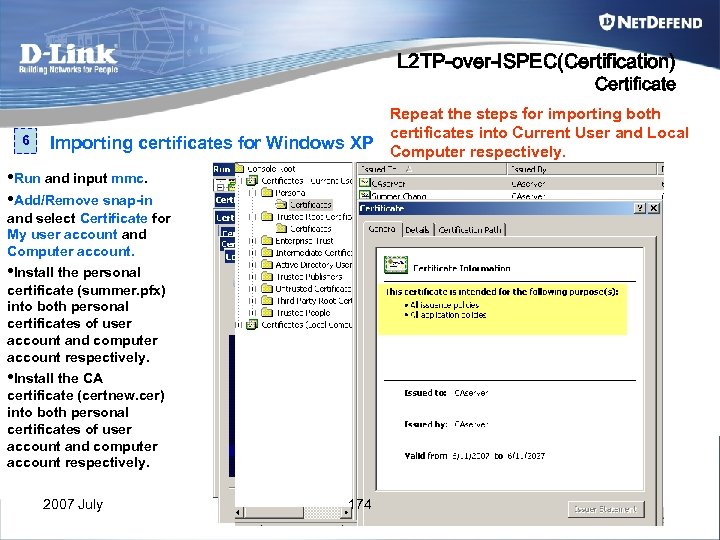Viewport: 720px width, 540px height.
Task: Click the 'Issued by: CAserver' text
Action: (x=446, y=424)
